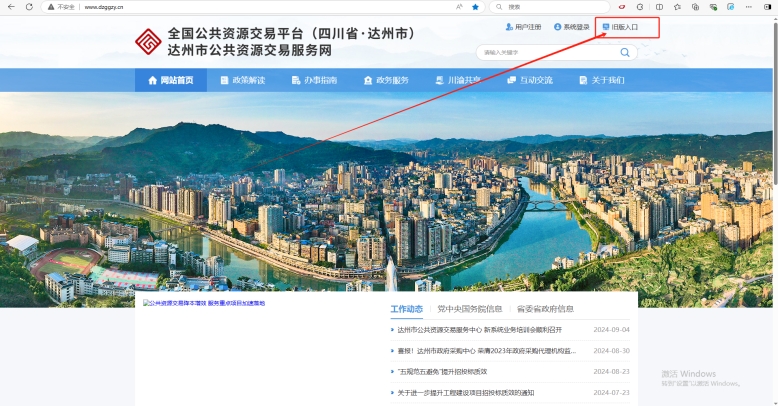Reload the page with the refresh icon
The width and height of the screenshot is (779, 406).
[30, 6]
